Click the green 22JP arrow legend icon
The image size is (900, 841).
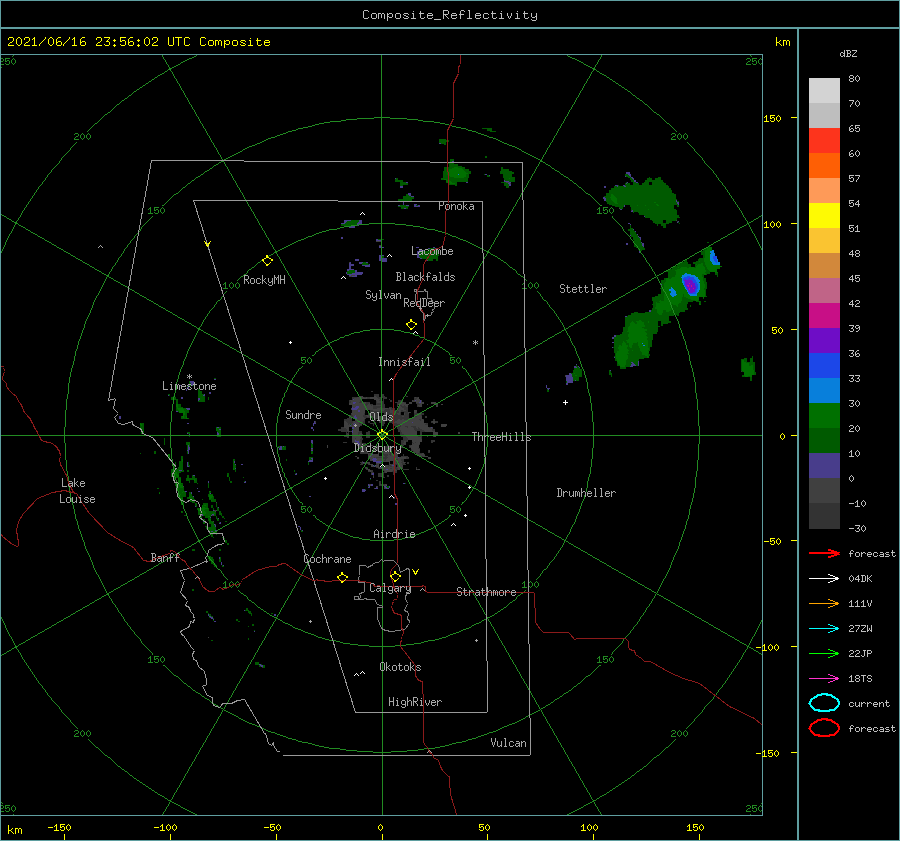(824, 653)
